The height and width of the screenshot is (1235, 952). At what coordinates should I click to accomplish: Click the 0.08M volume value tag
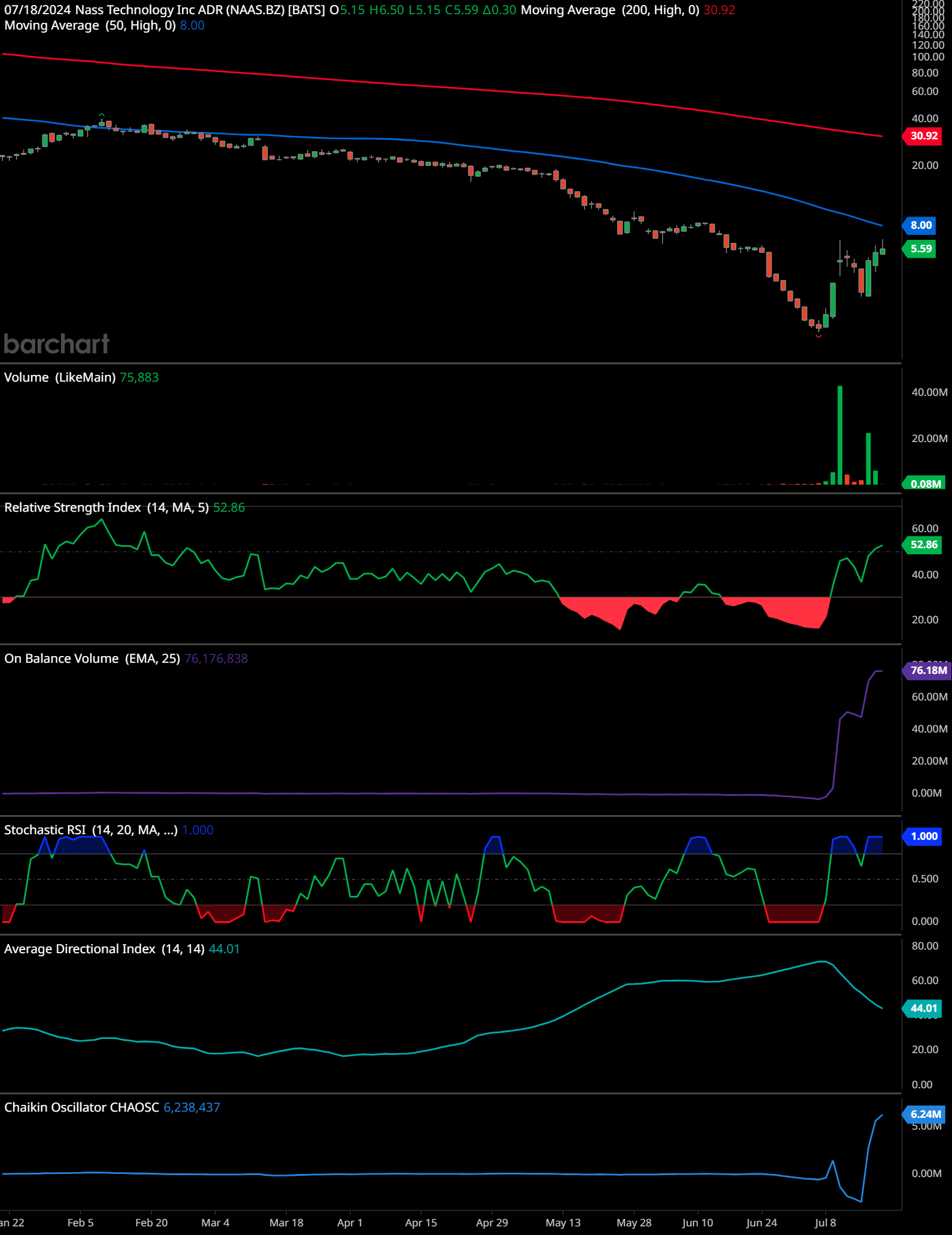(x=924, y=483)
